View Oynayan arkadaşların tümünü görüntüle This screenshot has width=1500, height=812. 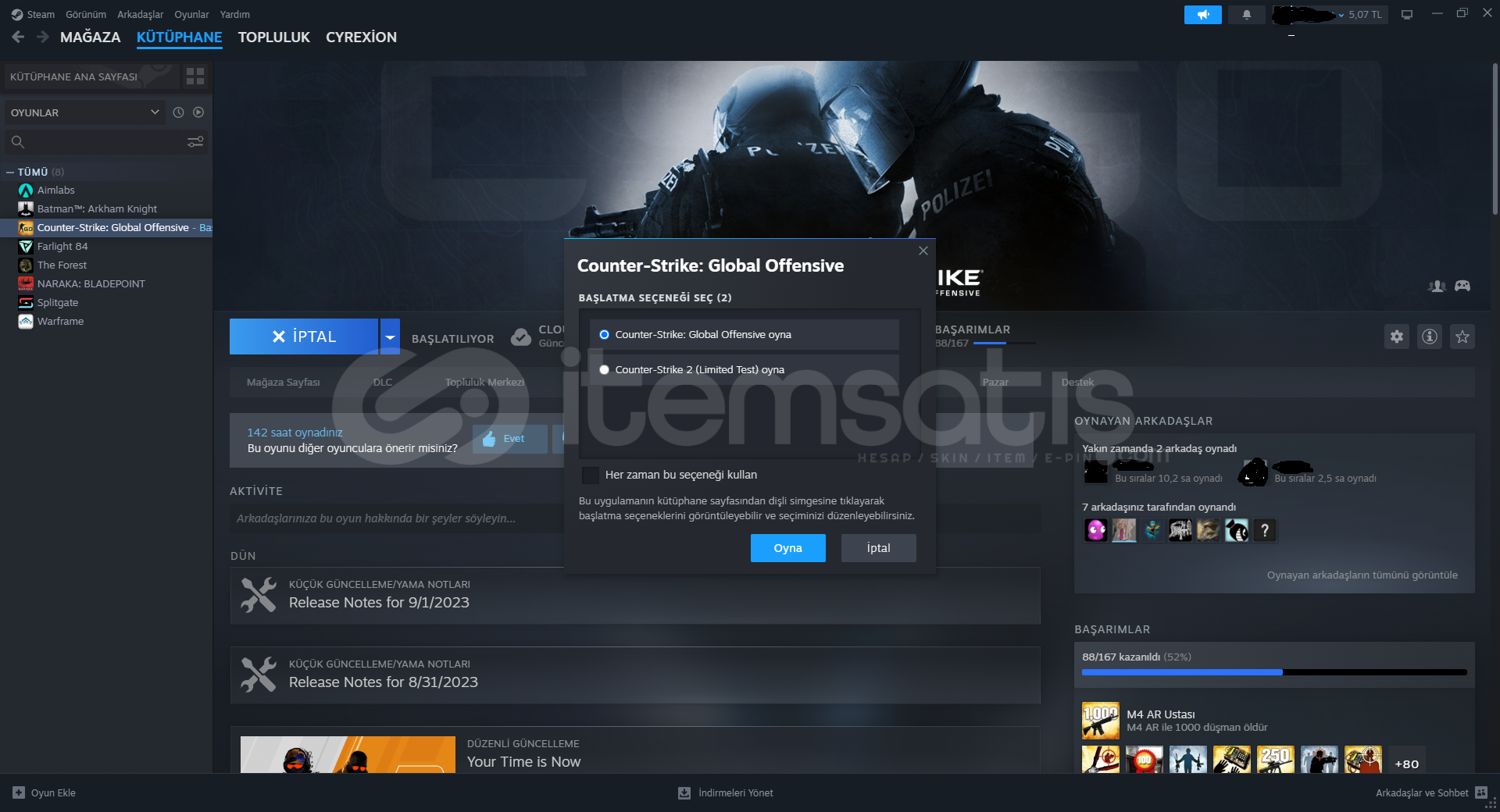point(1362,575)
